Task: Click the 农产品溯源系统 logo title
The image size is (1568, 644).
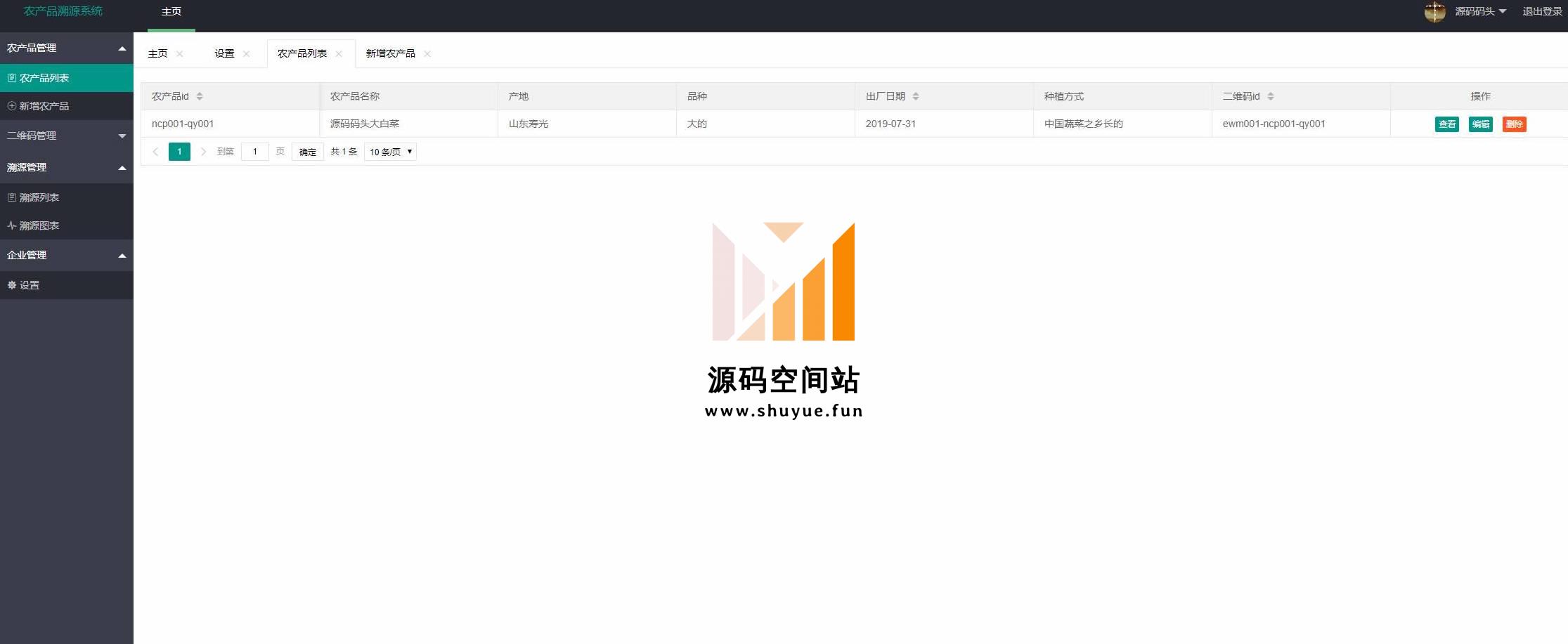Action: click(x=63, y=11)
